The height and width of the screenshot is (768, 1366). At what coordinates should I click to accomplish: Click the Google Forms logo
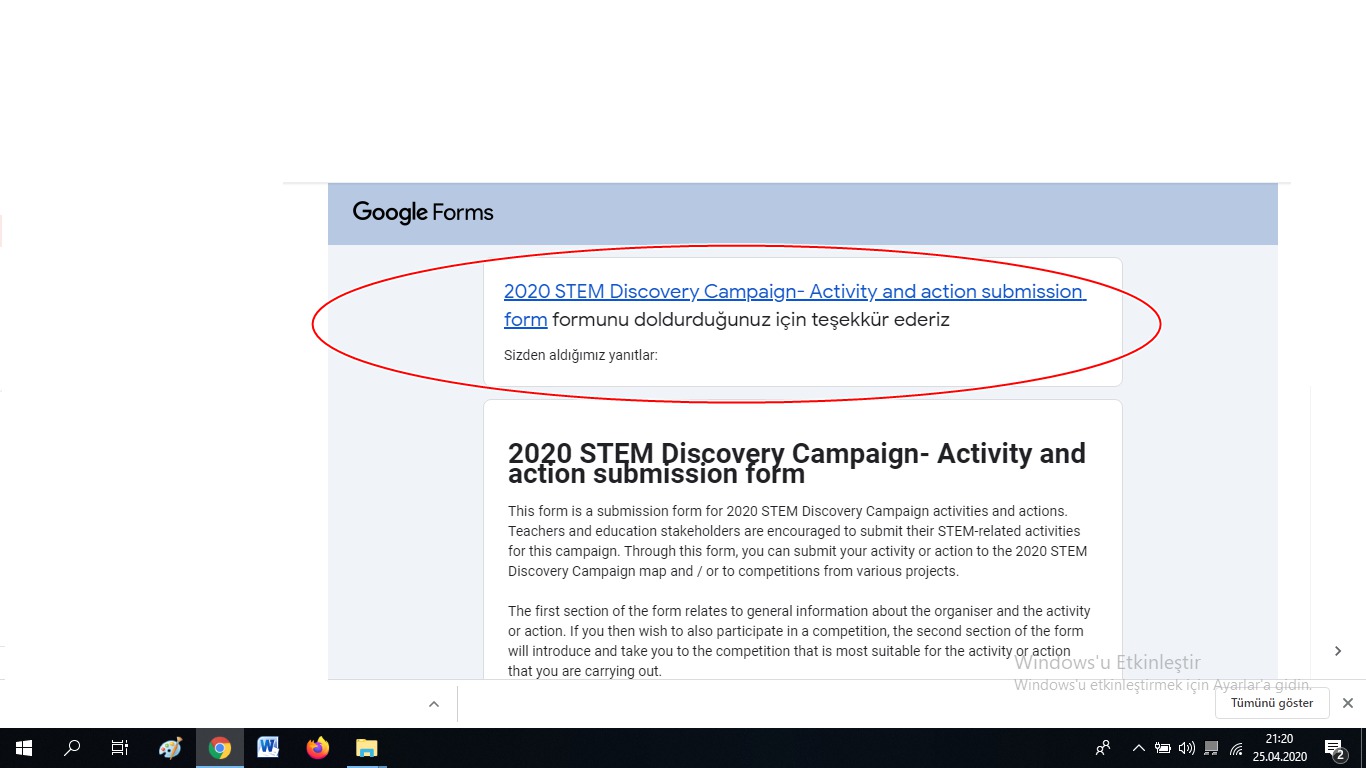(x=423, y=212)
